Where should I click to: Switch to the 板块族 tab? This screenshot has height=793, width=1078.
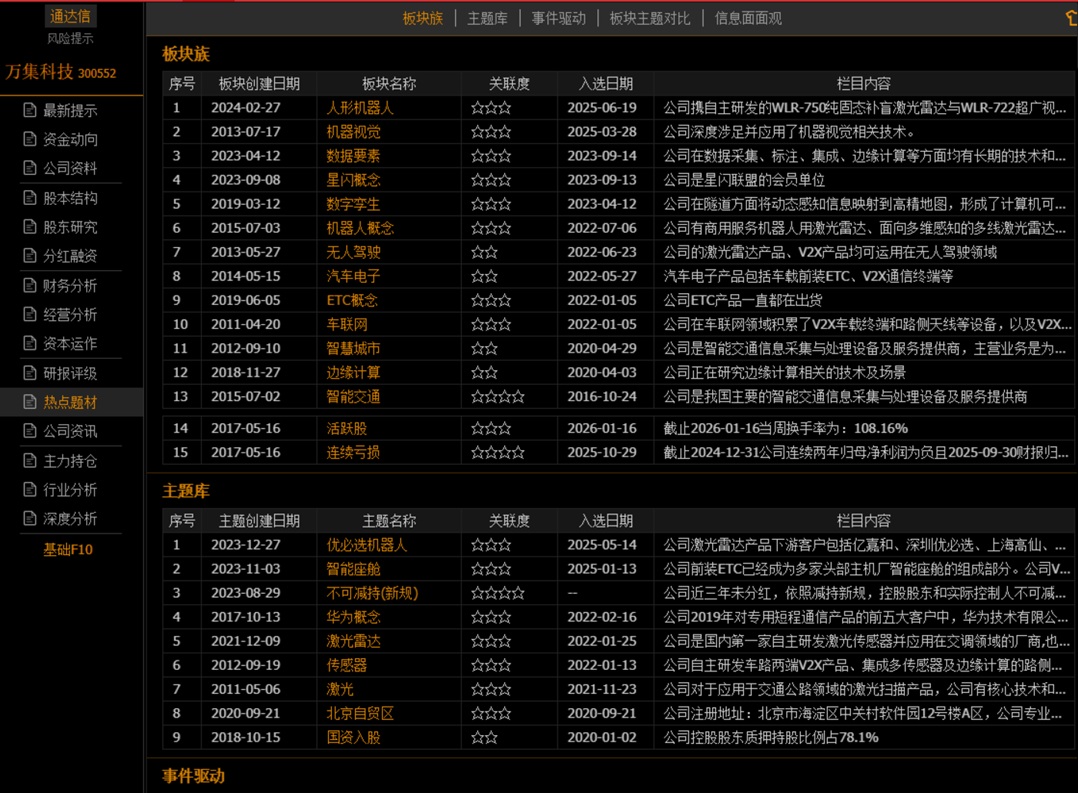tap(423, 19)
